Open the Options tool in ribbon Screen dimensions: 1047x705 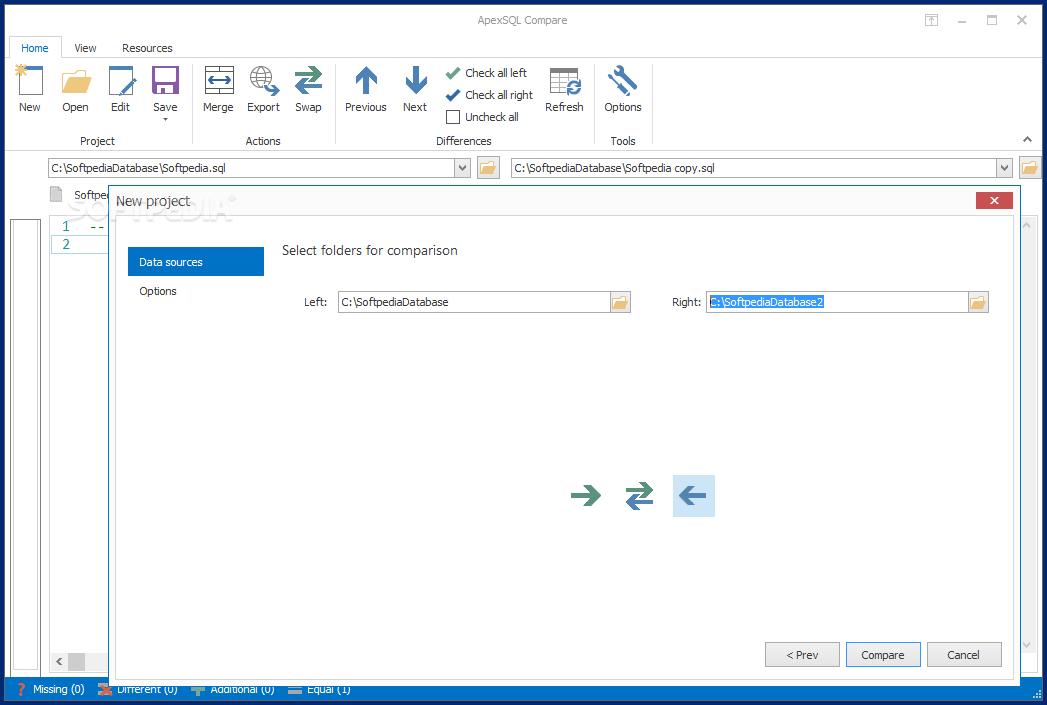pyautogui.click(x=622, y=89)
